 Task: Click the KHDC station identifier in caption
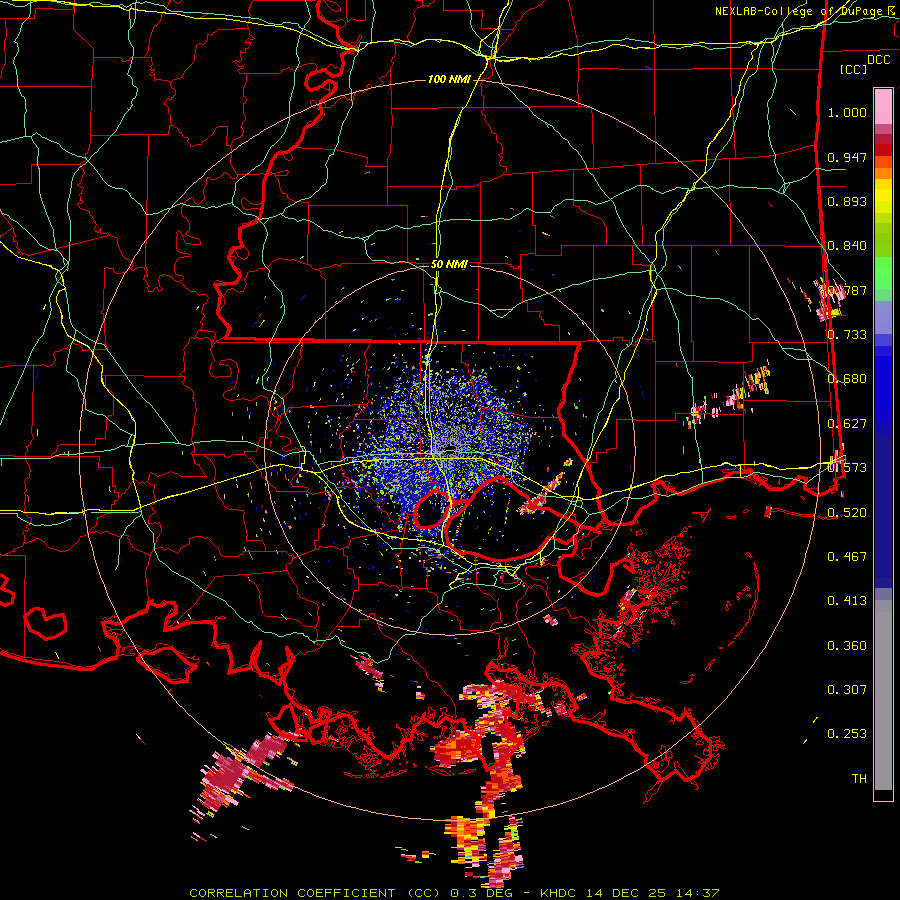point(561,893)
